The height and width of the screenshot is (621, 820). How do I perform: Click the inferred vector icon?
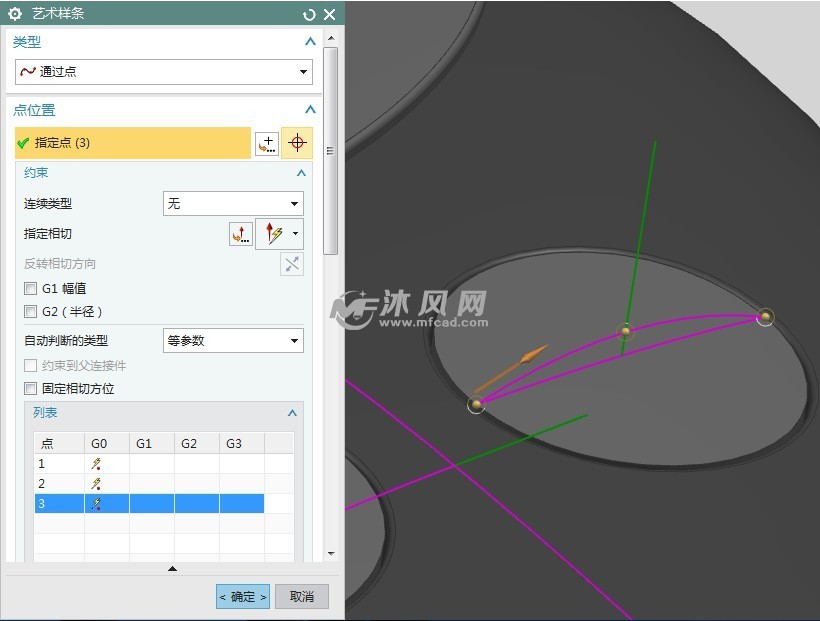[x=273, y=233]
